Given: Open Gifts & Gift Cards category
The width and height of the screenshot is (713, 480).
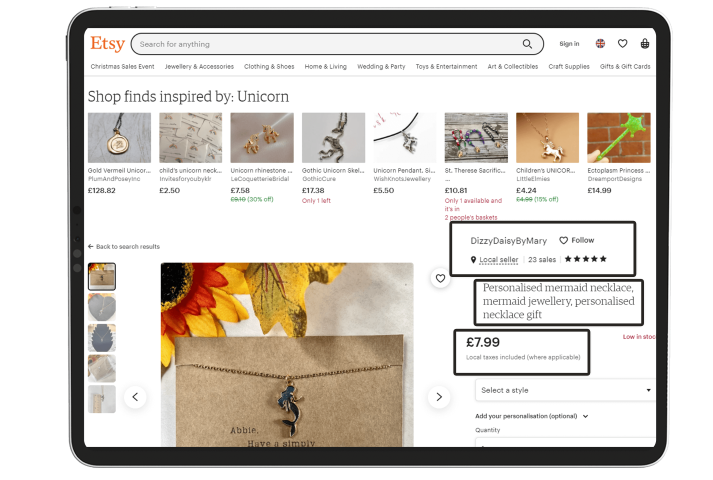Looking at the screenshot, I should [x=625, y=66].
